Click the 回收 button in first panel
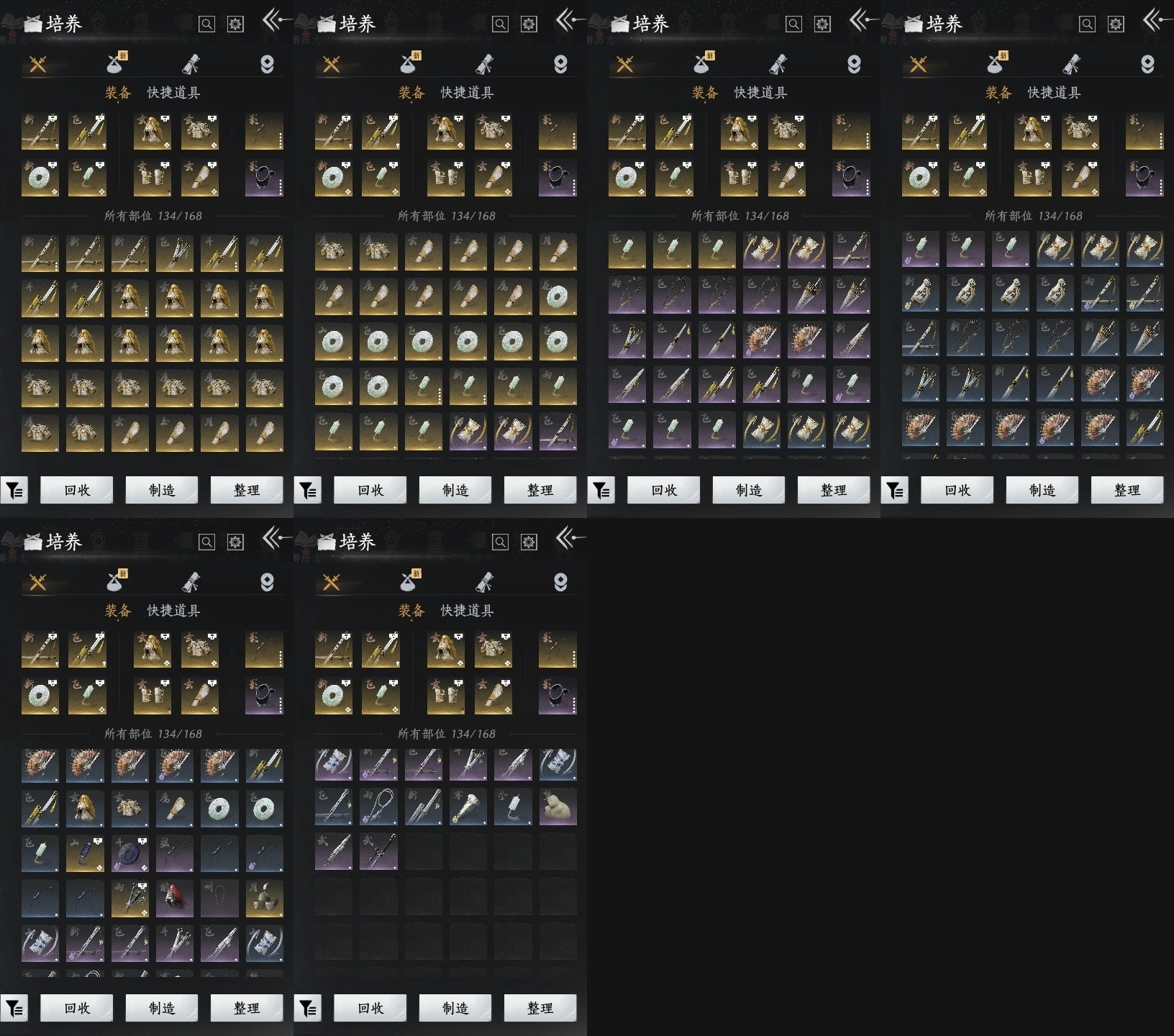 tap(77, 490)
